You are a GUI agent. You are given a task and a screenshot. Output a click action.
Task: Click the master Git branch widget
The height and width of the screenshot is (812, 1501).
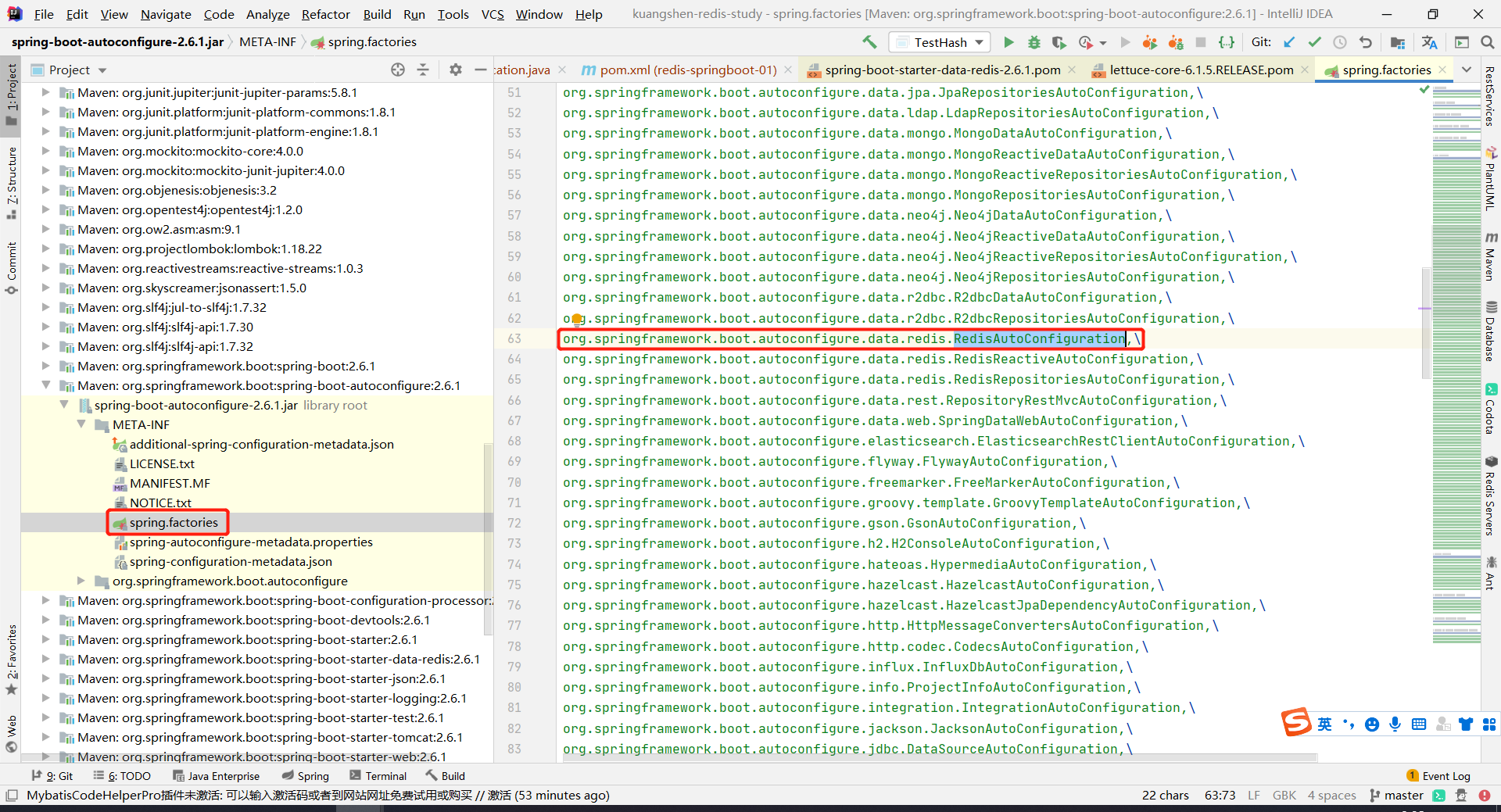click(x=1396, y=796)
